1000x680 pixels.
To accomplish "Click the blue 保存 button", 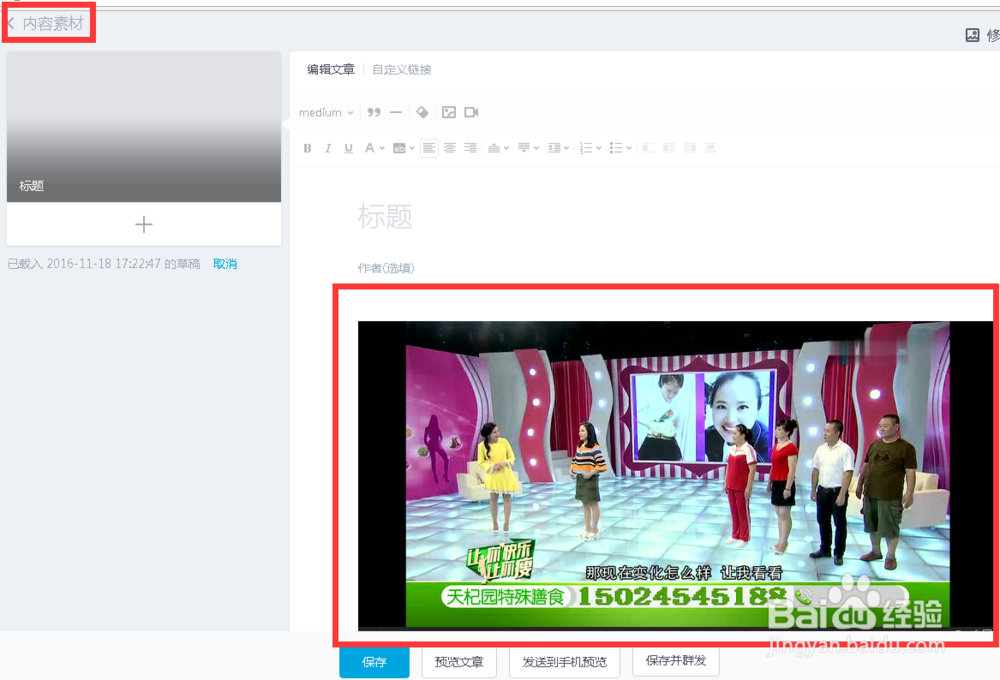I will click(x=374, y=662).
